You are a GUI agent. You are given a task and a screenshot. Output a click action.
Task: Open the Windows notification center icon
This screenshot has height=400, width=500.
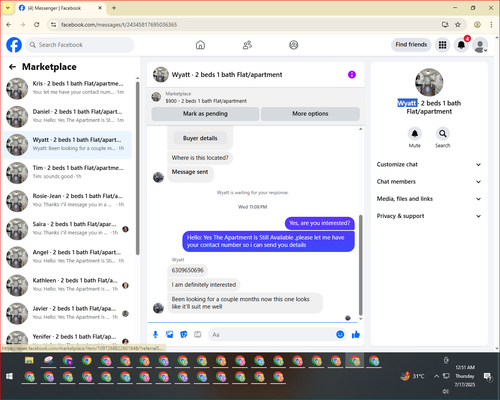[488, 376]
